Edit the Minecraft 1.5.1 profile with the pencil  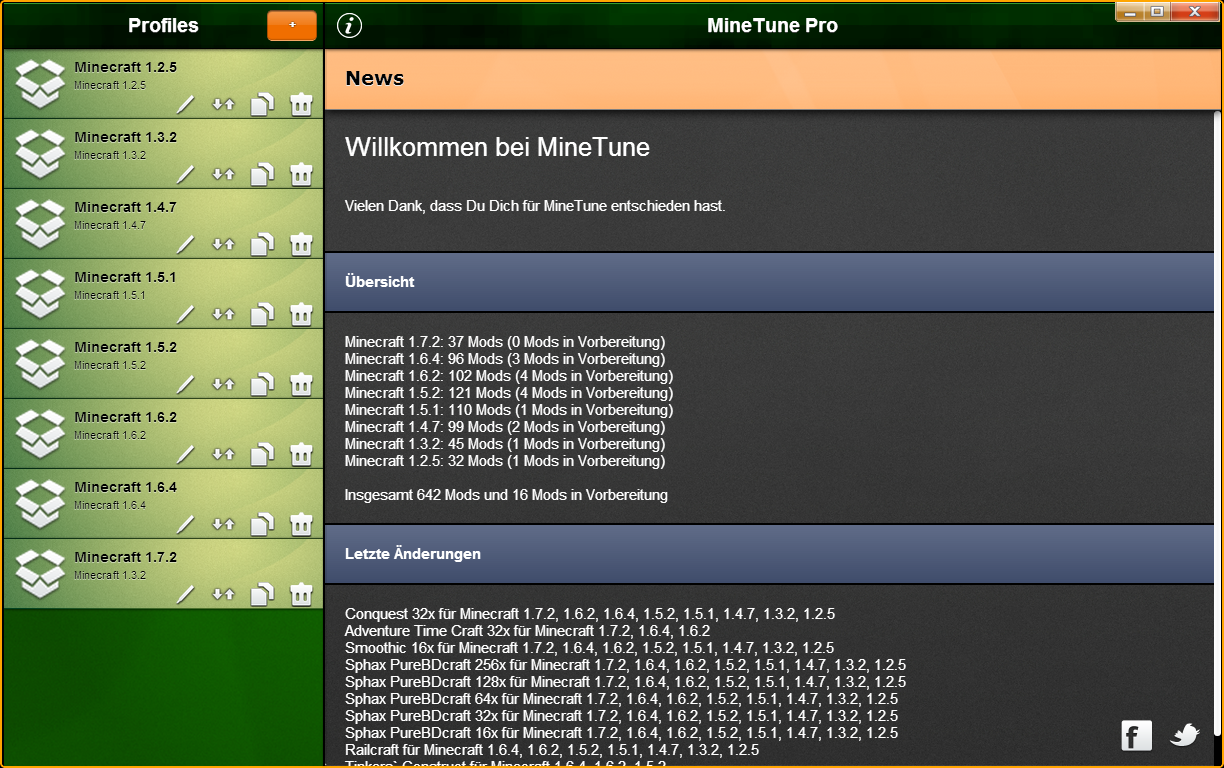(x=185, y=314)
